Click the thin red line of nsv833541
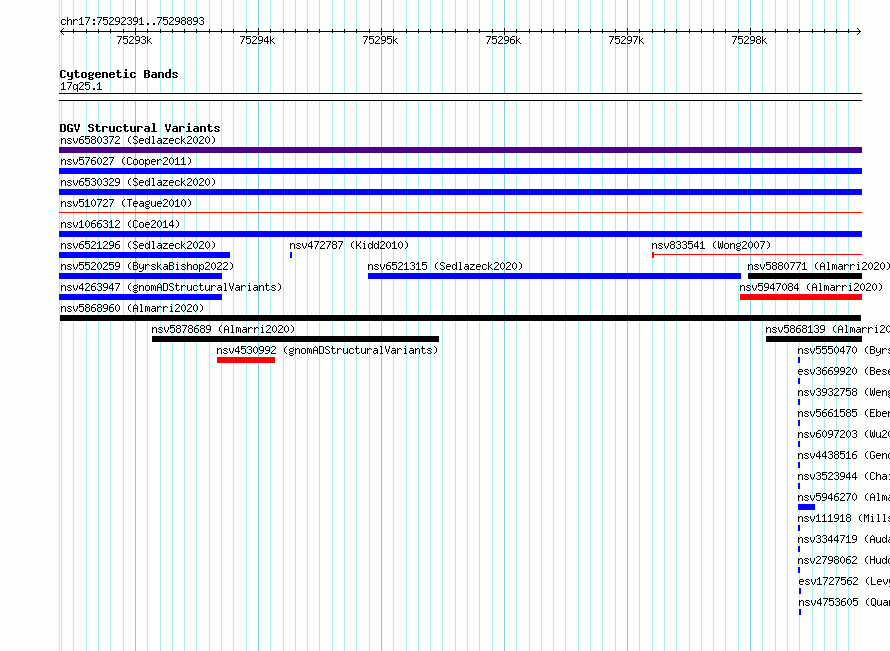Screen dimensions: 890x651 tap(757, 255)
